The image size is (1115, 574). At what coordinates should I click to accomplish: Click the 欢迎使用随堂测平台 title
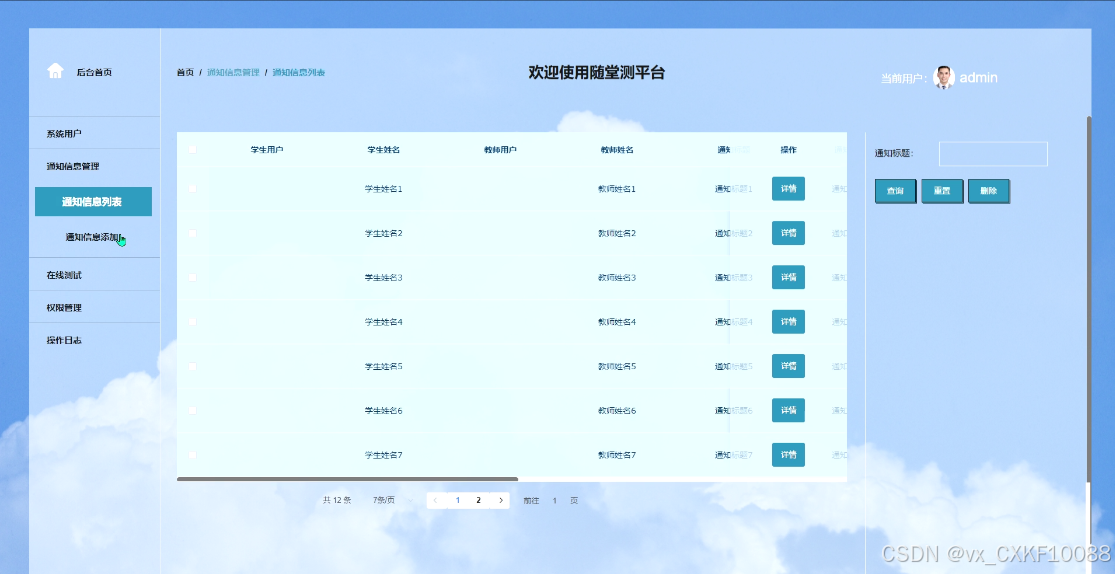tap(596, 73)
